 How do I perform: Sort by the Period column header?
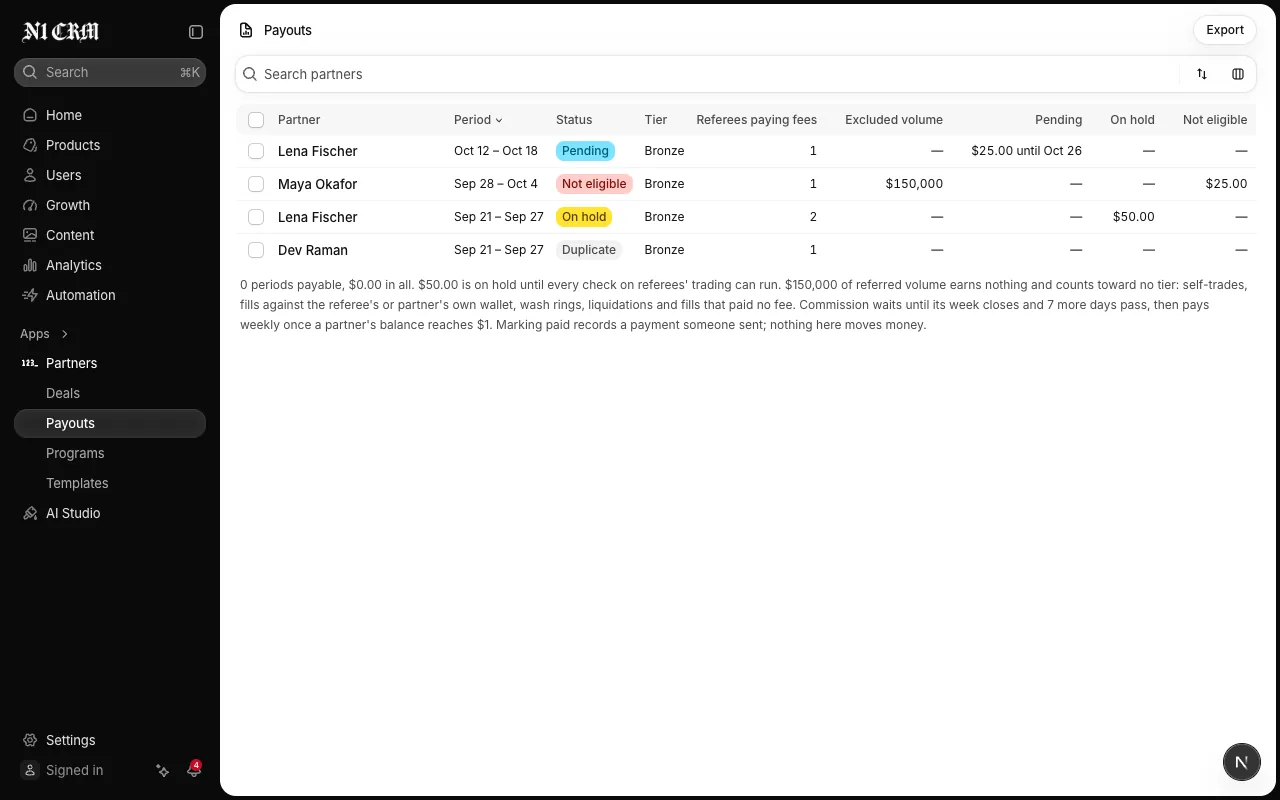478,120
